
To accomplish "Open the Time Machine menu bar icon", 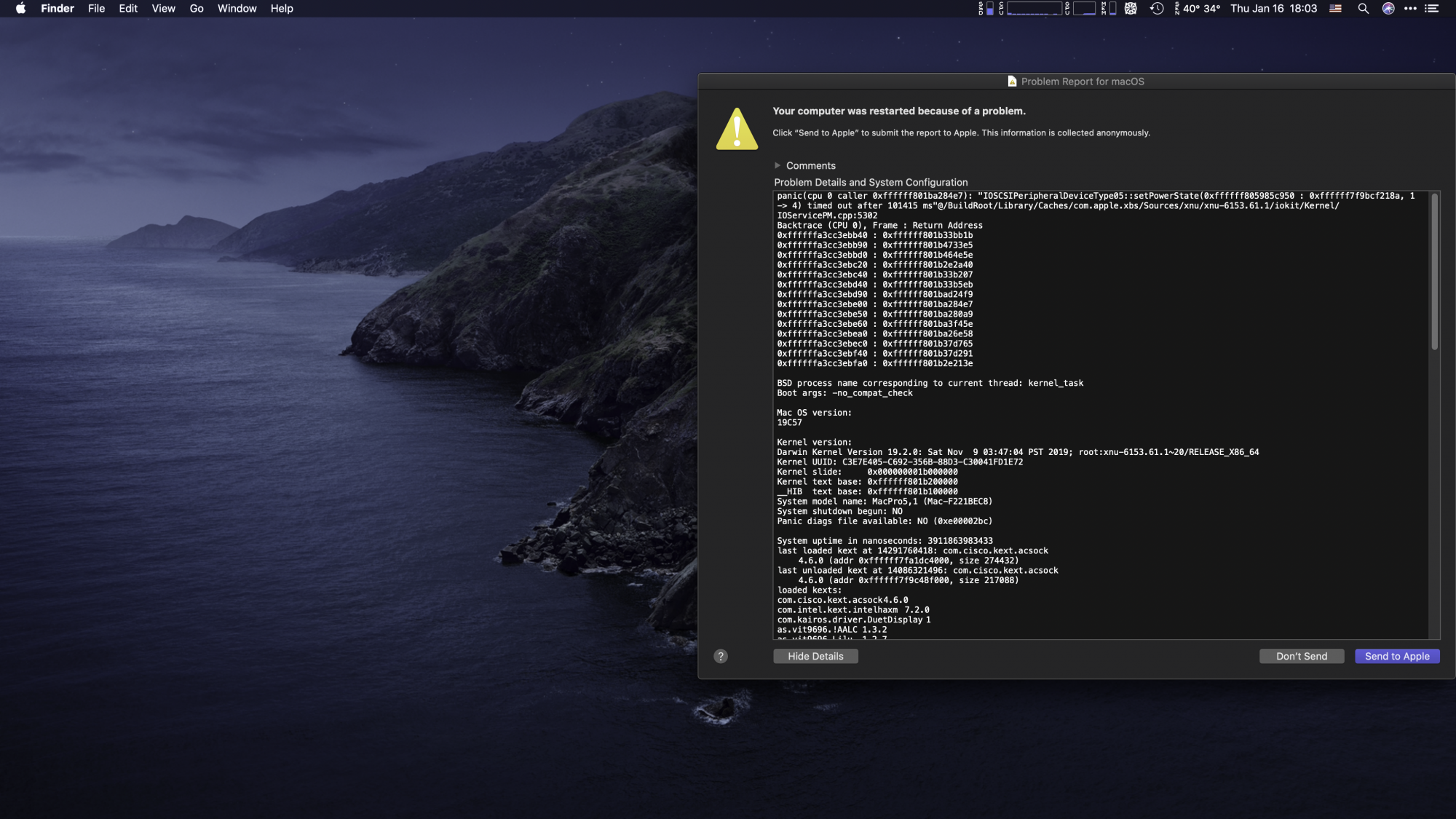I will pos(1157,9).
